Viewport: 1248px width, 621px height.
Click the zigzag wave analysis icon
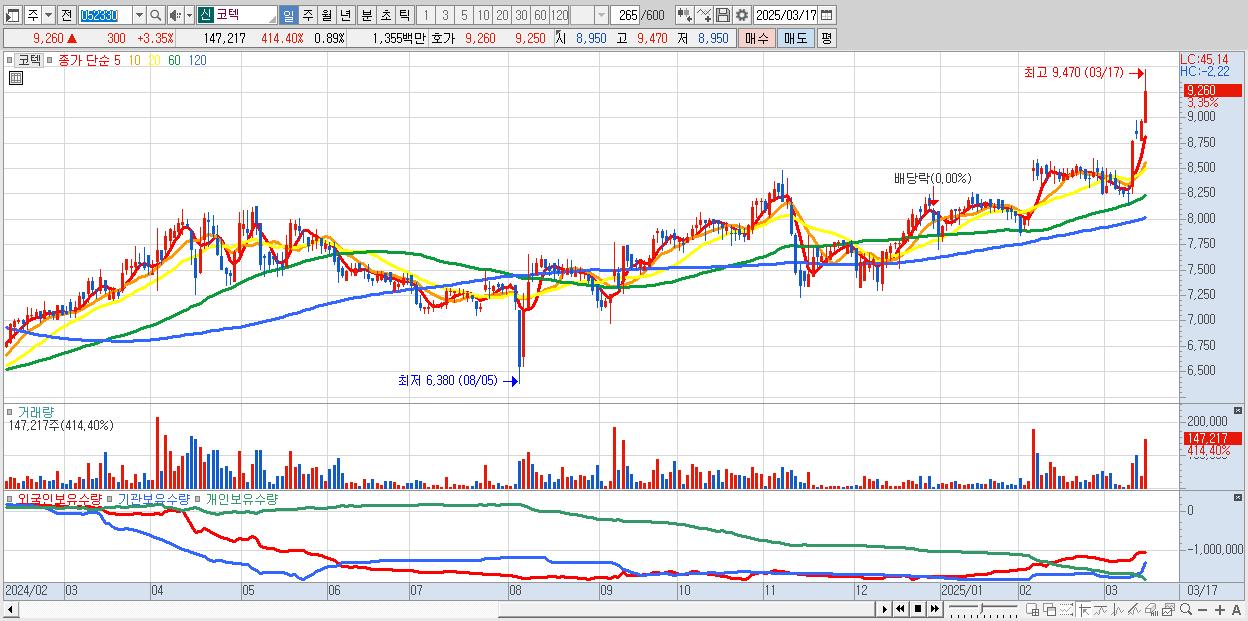tap(1118, 609)
